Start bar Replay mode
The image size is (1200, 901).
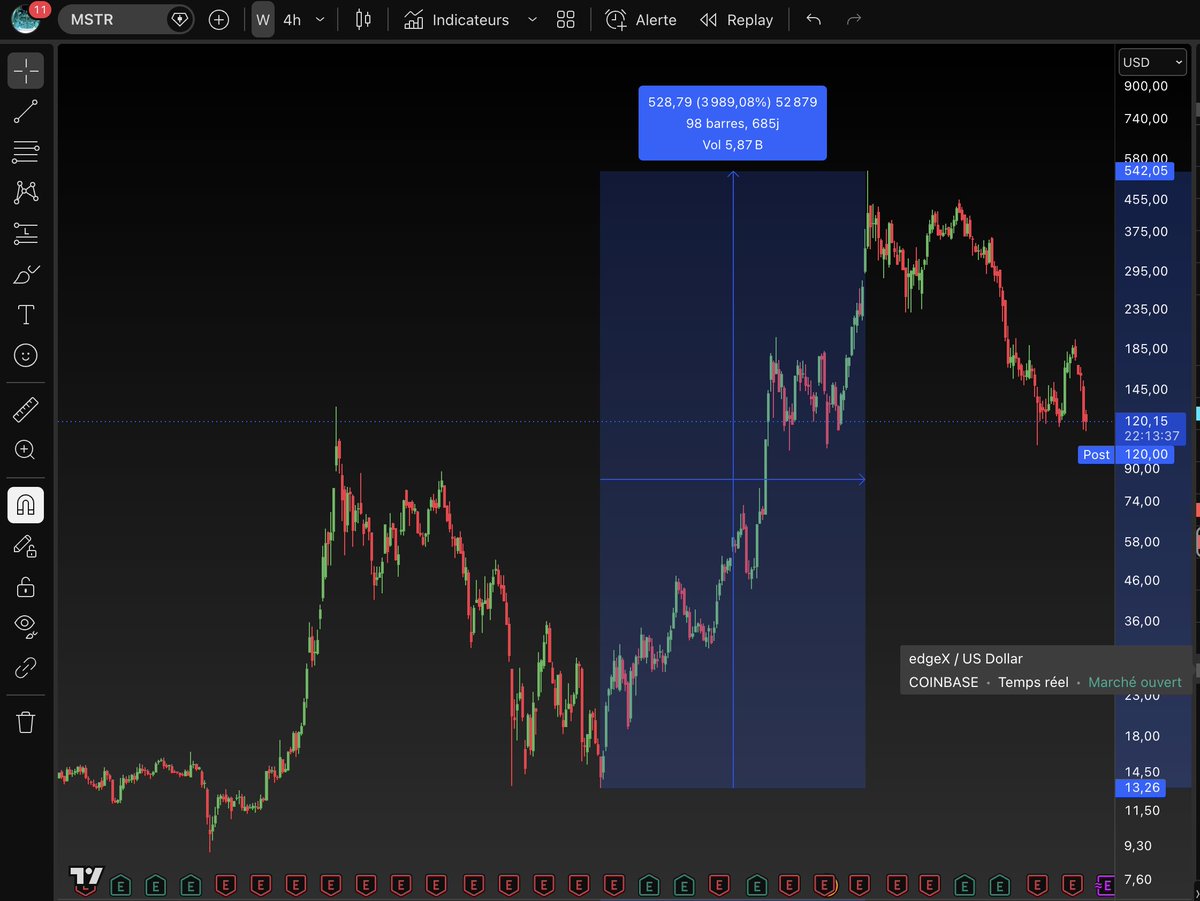[737, 20]
